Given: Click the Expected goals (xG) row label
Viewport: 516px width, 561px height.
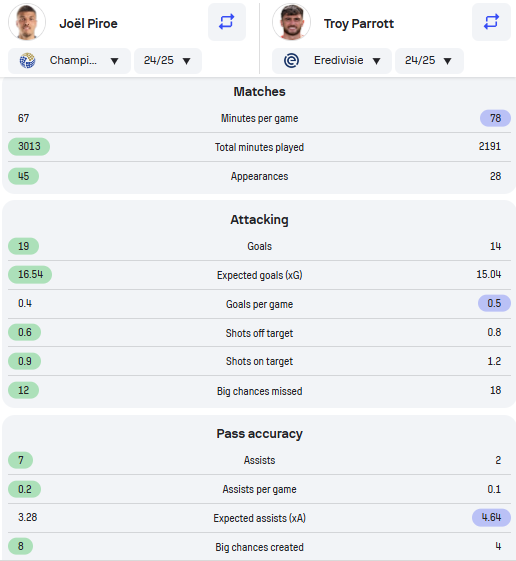Looking at the screenshot, I should coord(259,275).
